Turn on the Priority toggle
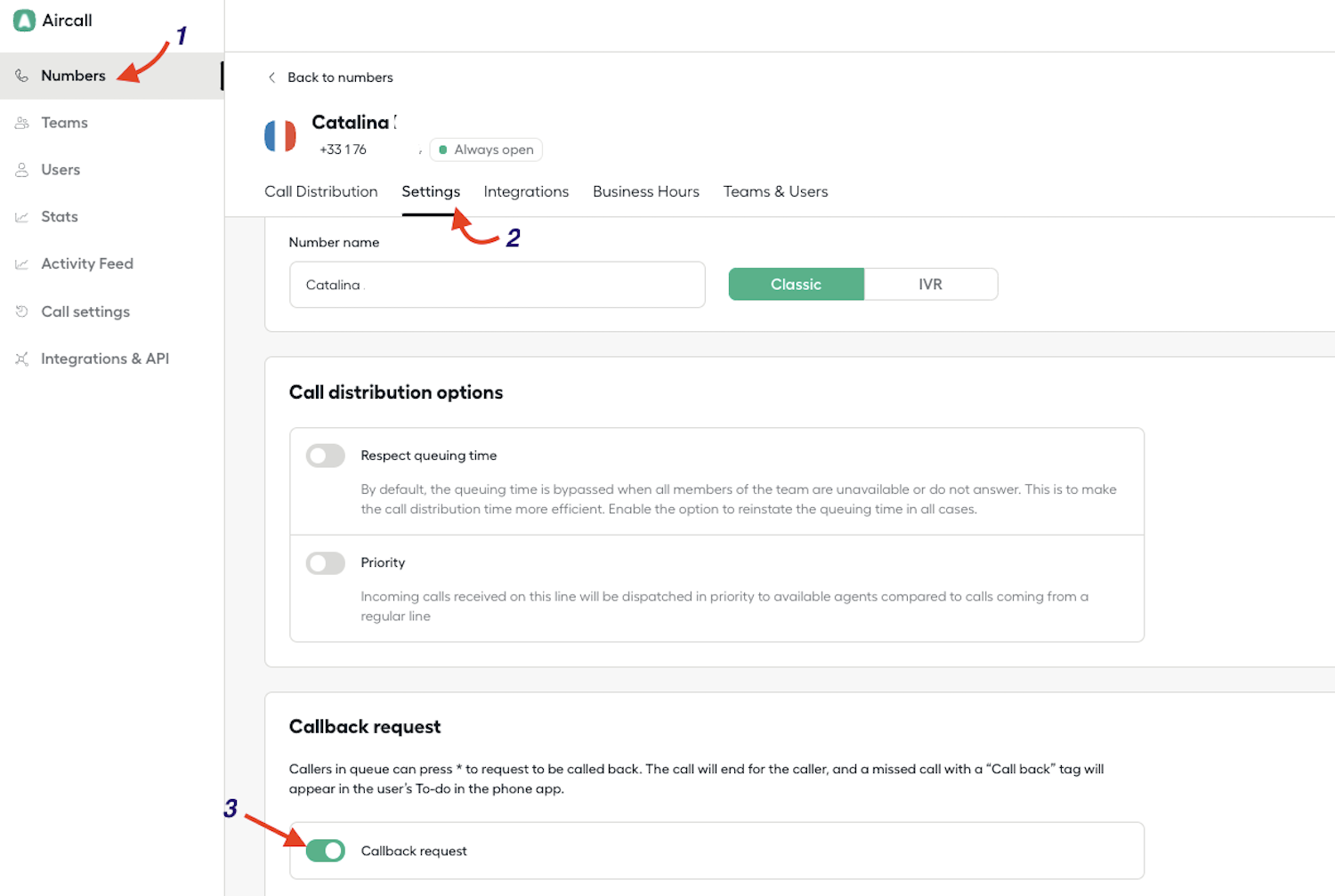The width and height of the screenshot is (1335, 896). [x=325, y=563]
